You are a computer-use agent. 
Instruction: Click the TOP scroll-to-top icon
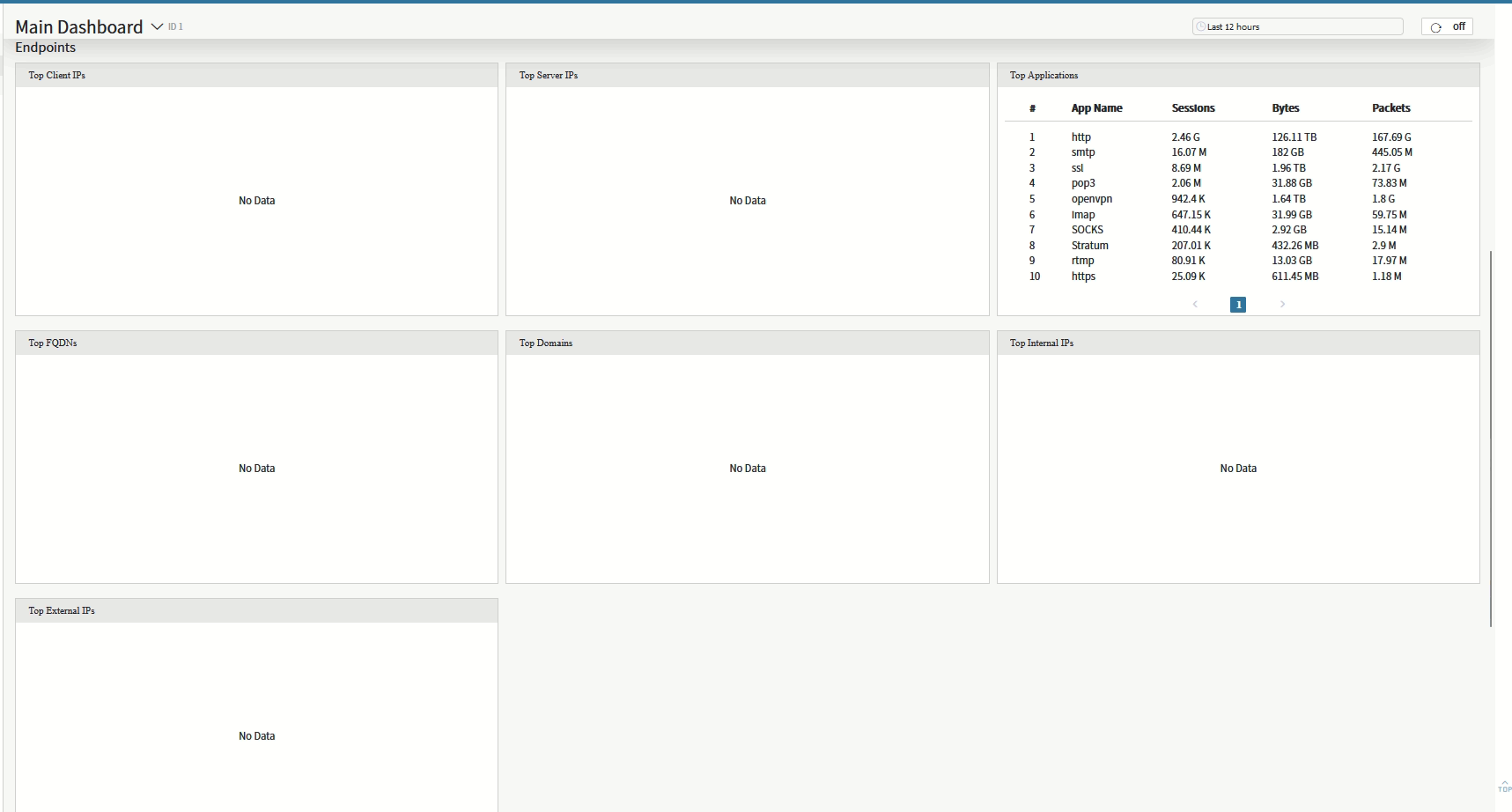coord(1504,786)
